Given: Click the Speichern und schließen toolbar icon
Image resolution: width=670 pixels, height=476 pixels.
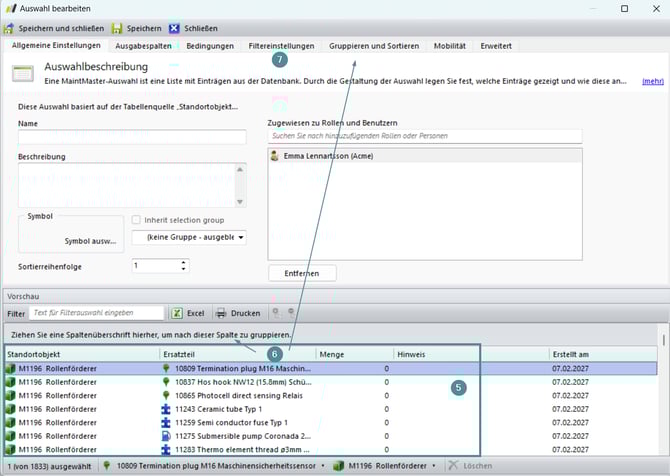Looking at the screenshot, I should pos(9,29).
